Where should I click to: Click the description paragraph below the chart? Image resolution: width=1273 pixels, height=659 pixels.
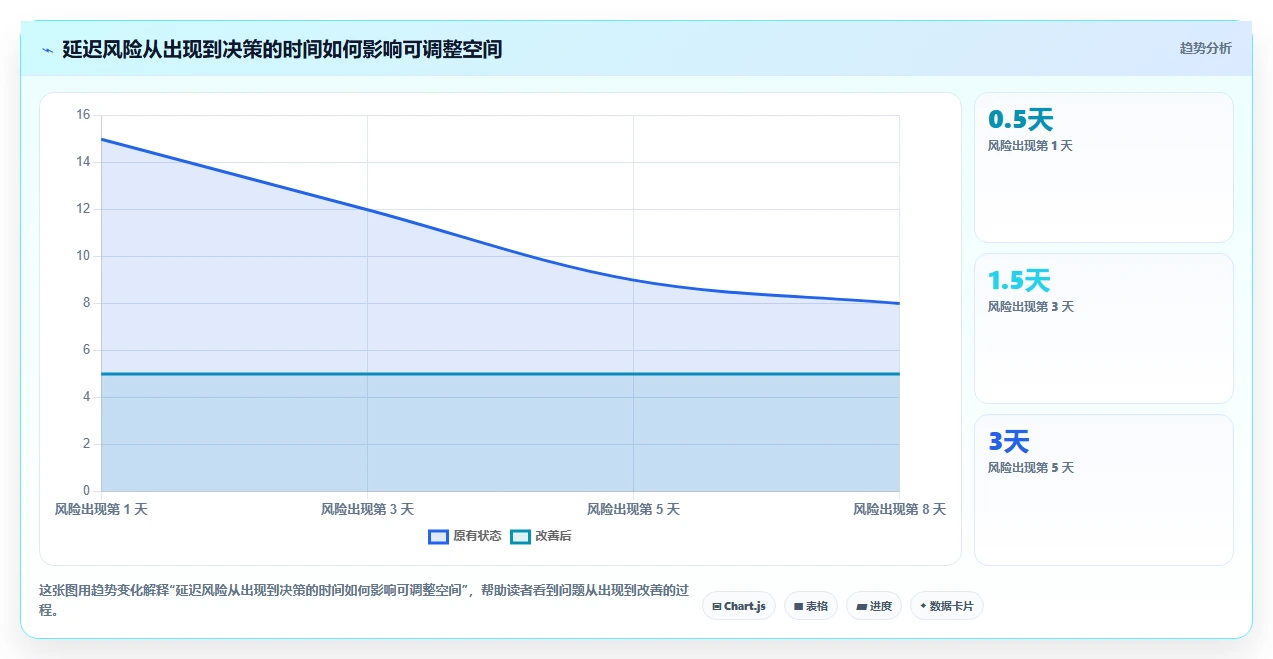coord(364,600)
